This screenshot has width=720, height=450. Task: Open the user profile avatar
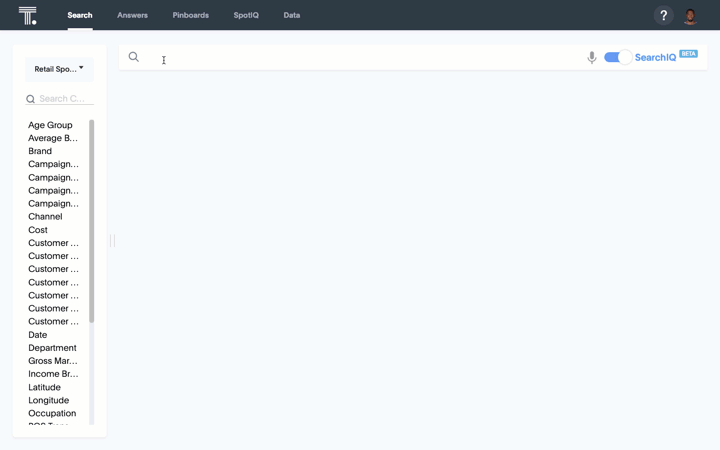pyautogui.click(x=690, y=16)
